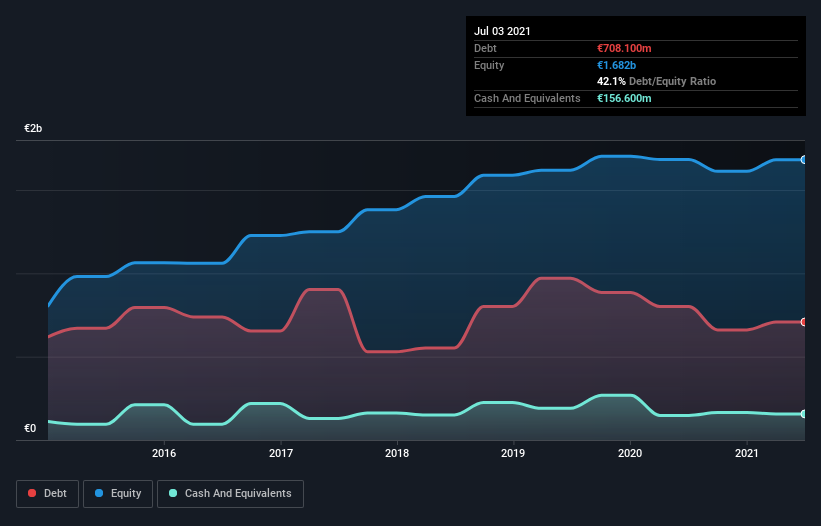Click the 2020 x-axis label
This screenshot has width=821, height=526.
click(x=630, y=453)
